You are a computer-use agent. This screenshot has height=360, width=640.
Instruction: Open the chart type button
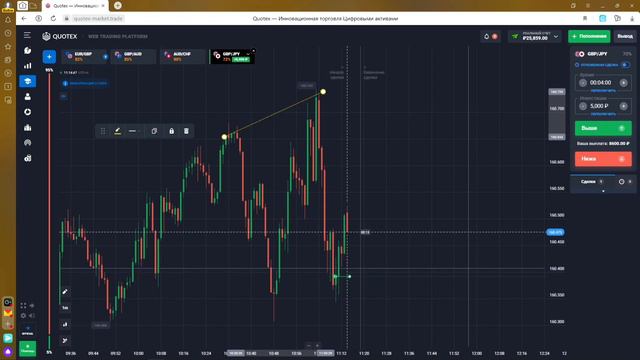point(65,324)
